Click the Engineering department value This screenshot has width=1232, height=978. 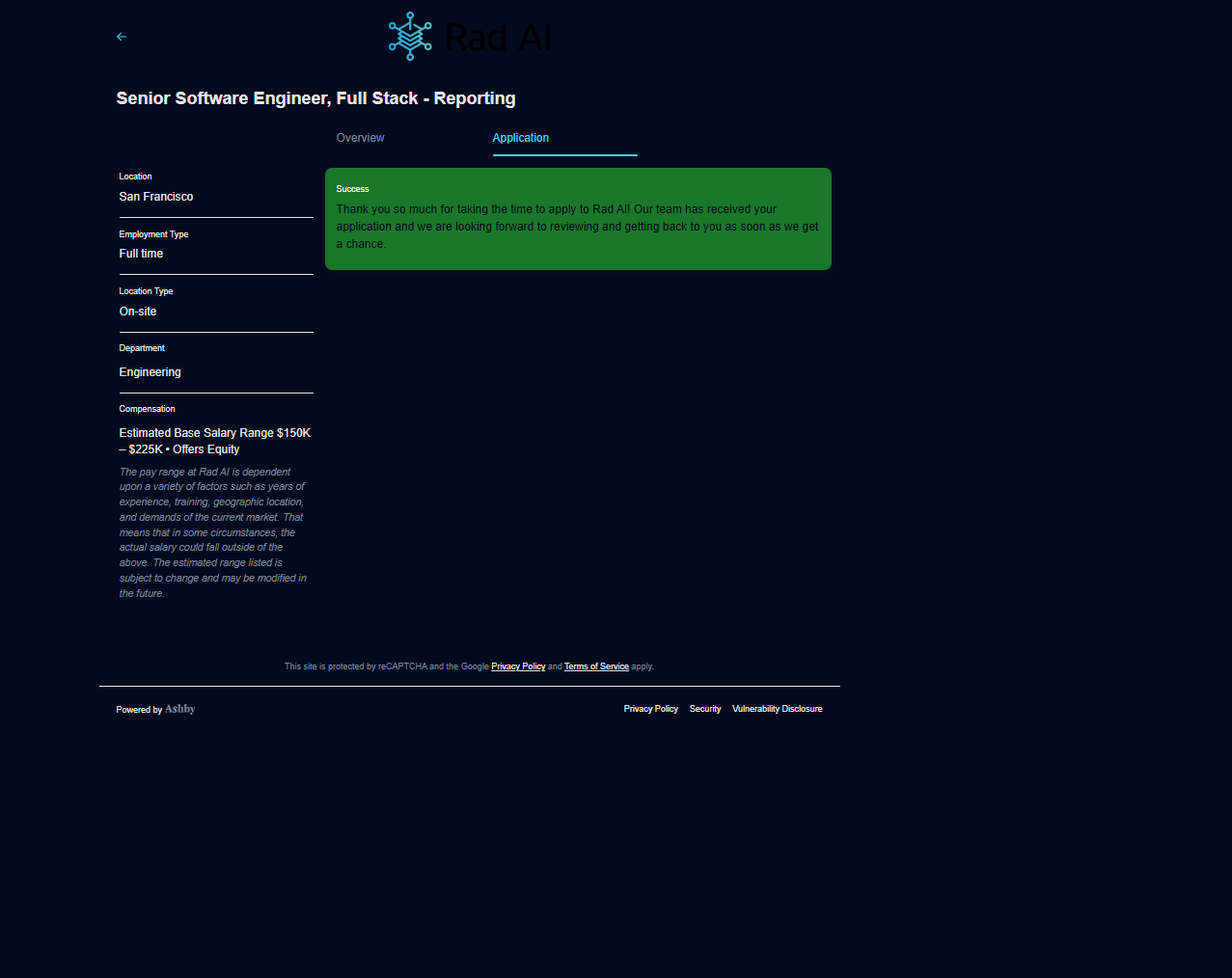point(150,372)
